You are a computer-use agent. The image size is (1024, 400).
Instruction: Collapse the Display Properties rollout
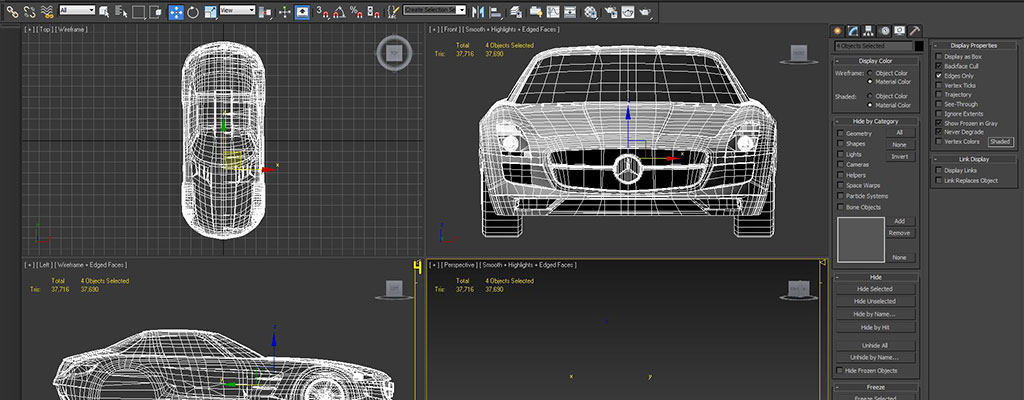[974, 45]
